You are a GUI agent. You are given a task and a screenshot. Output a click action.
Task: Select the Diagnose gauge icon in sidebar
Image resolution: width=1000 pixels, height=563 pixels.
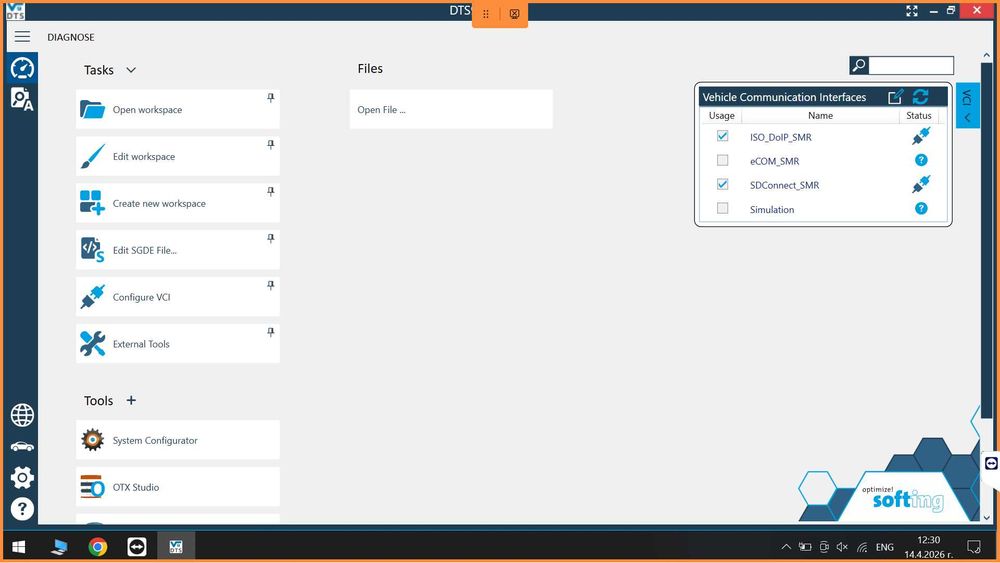(22, 68)
